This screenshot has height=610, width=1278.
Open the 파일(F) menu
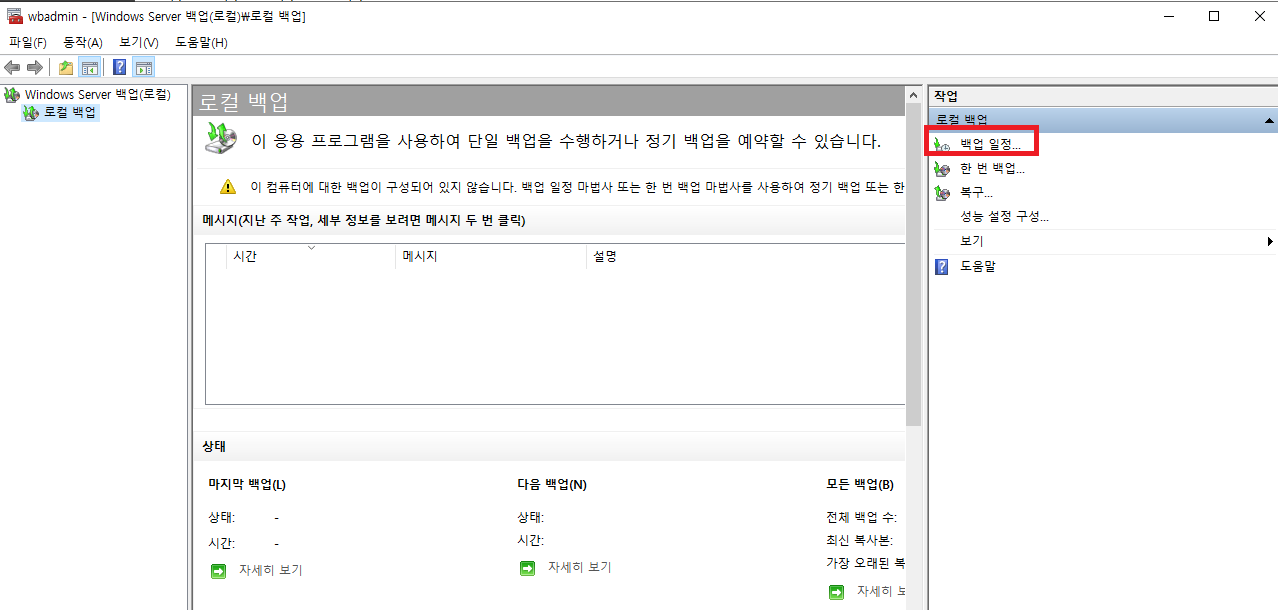(28, 42)
